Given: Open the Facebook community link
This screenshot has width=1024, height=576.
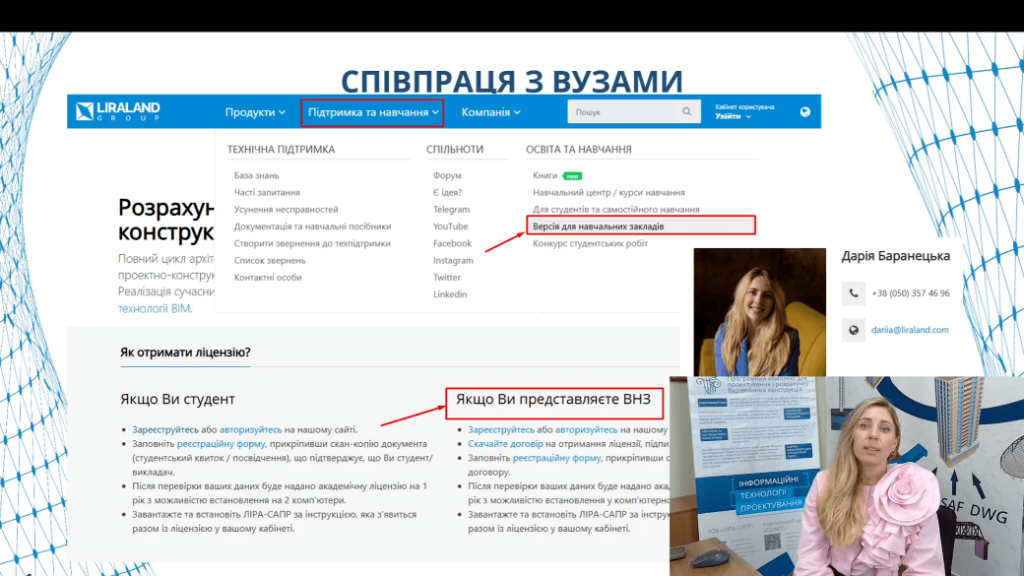Looking at the screenshot, I should pos(452,244).
